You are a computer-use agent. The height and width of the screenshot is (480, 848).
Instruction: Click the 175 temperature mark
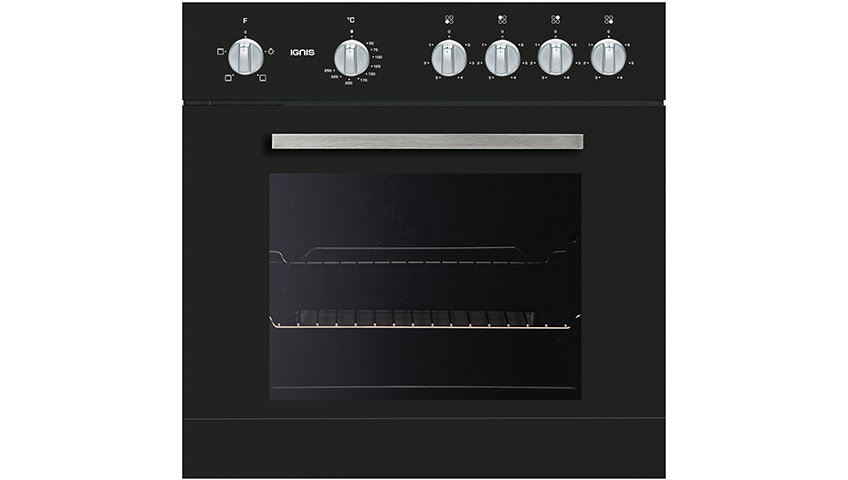pos(363,80)
